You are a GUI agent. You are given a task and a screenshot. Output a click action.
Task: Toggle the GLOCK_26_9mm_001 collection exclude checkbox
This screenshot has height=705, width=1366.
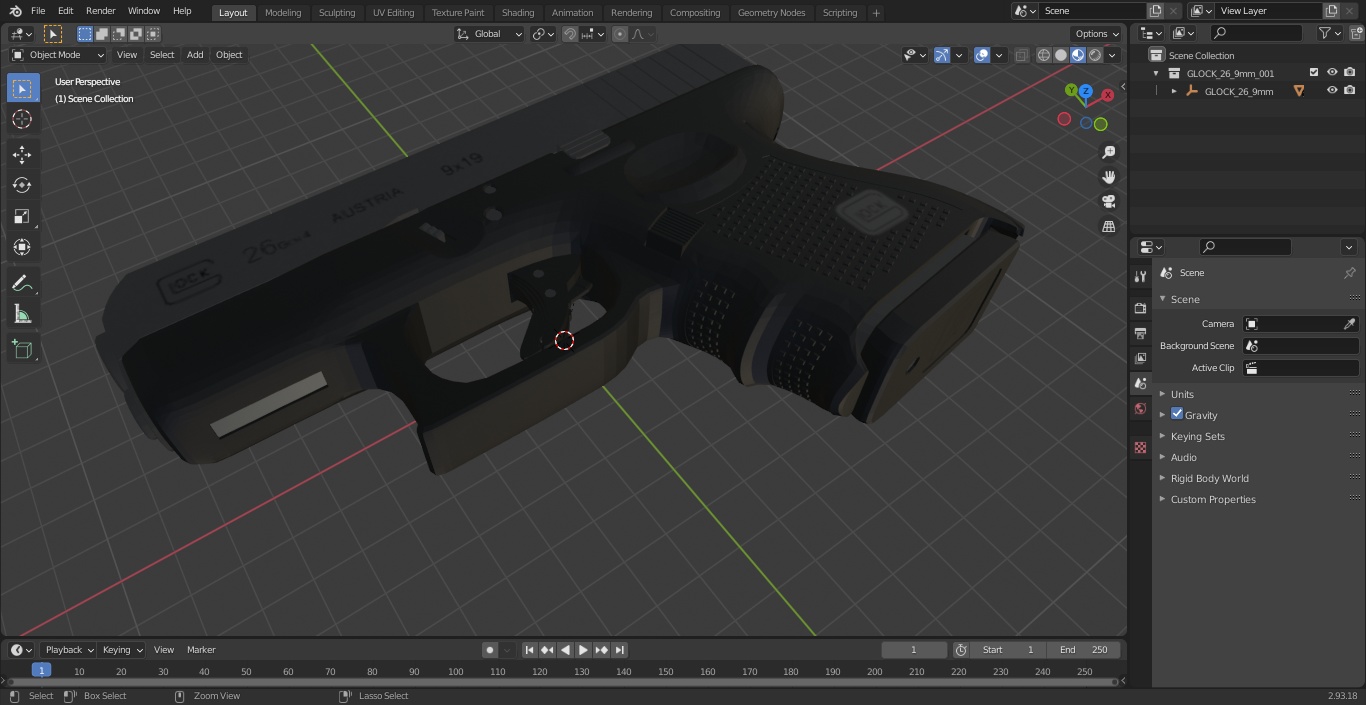1314,73
